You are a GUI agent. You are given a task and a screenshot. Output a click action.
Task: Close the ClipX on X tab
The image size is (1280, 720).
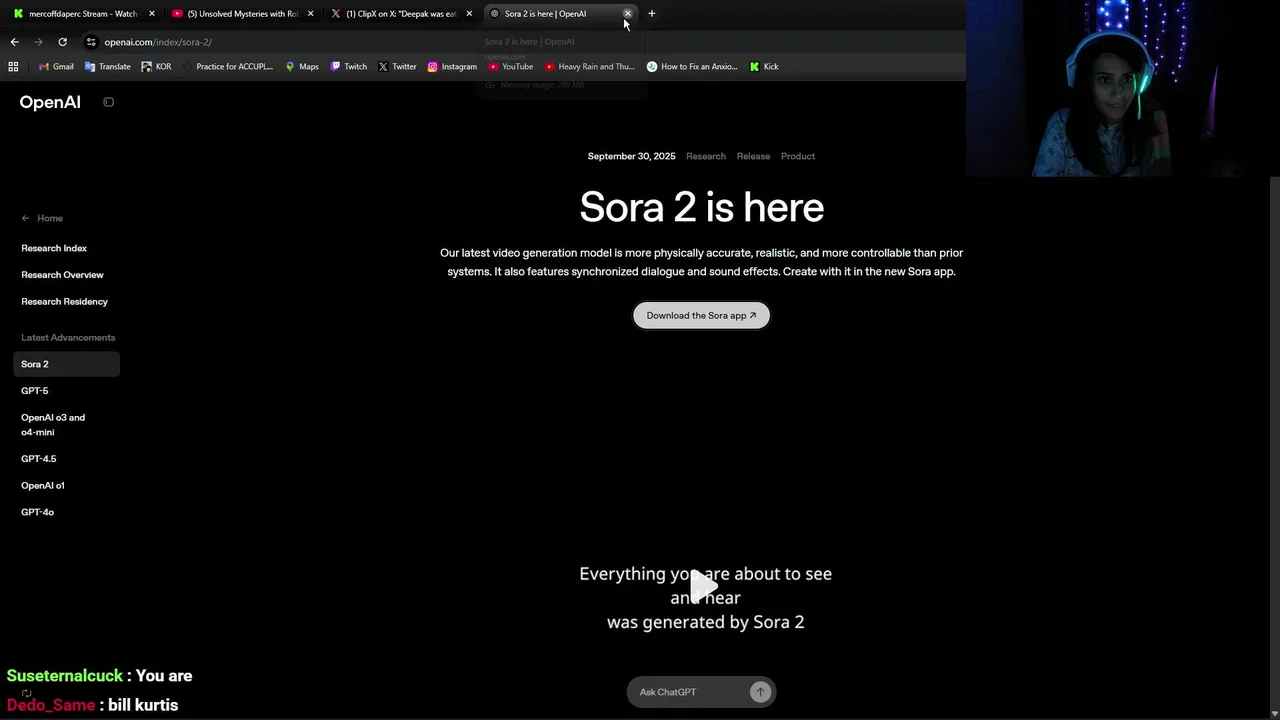pyautogui.click(x=469, y=14)
